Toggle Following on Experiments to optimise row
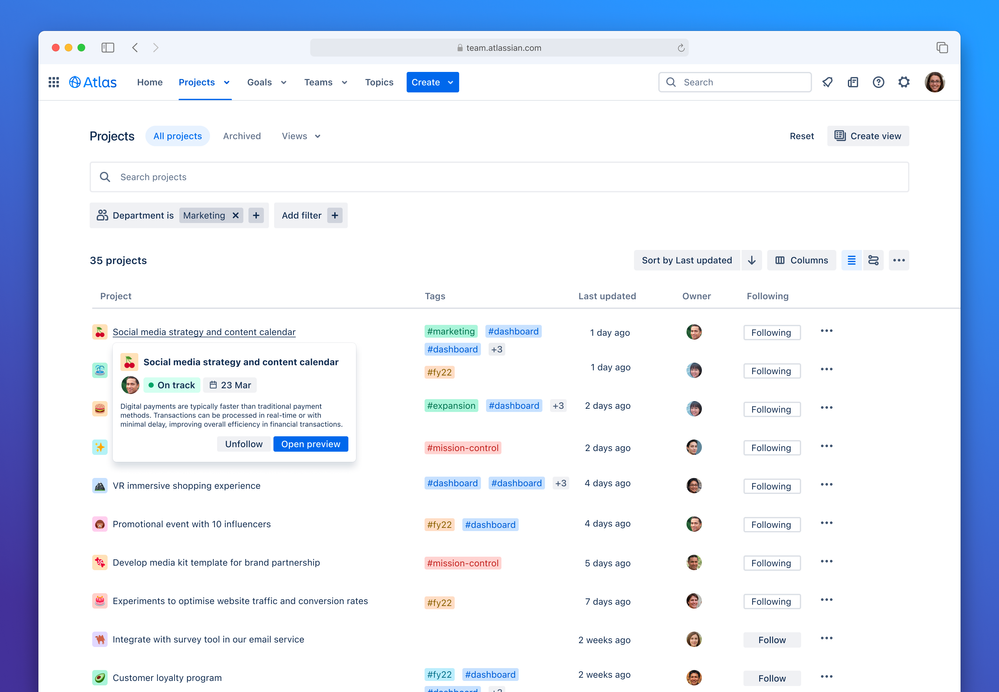Image resolution: width=999 pixels, height=692 pixels. point(772,602)
